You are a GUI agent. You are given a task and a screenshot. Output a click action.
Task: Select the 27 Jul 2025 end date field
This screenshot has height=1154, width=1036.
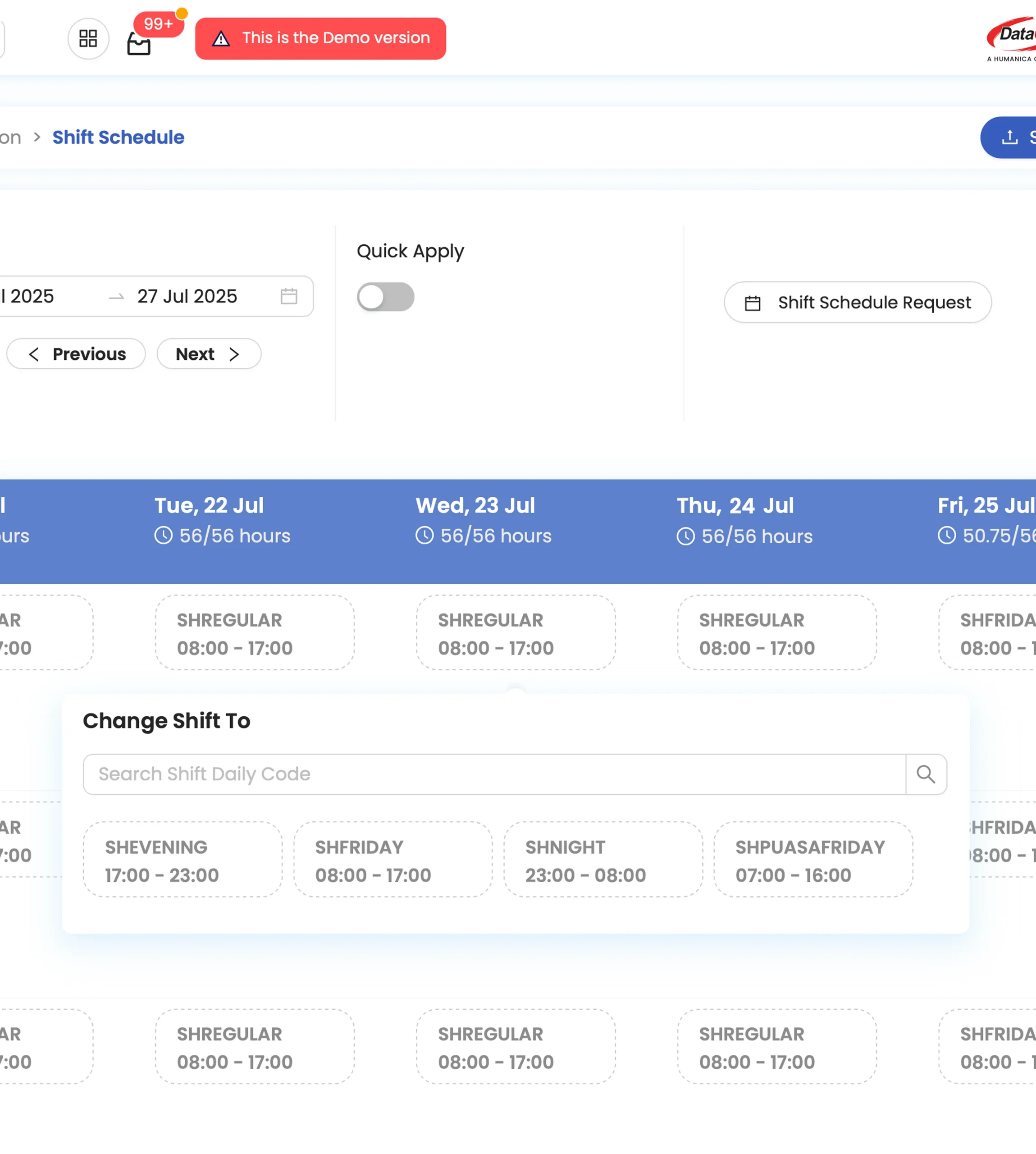pos(187,296)
